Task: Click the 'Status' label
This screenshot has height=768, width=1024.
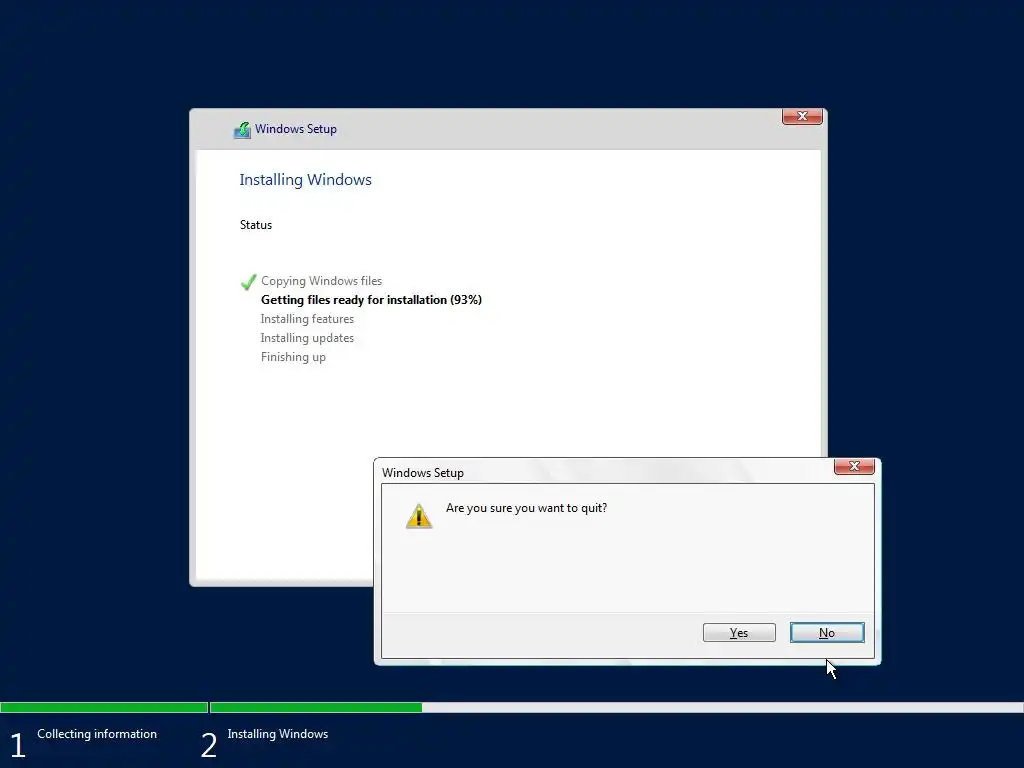Action: coord(255,225)
